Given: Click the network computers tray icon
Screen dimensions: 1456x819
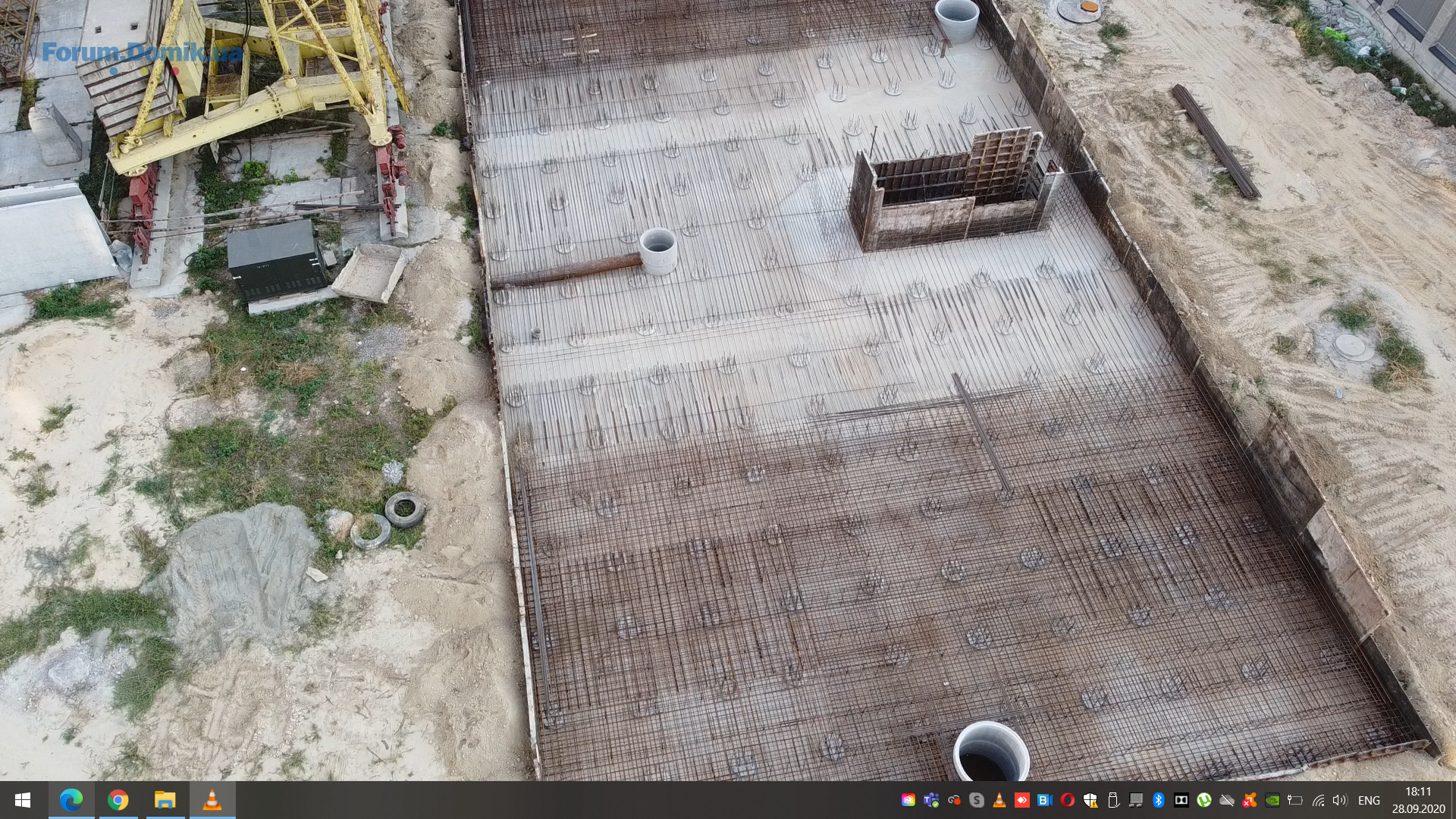Looking at the screenshot, I should [1136, 800].
